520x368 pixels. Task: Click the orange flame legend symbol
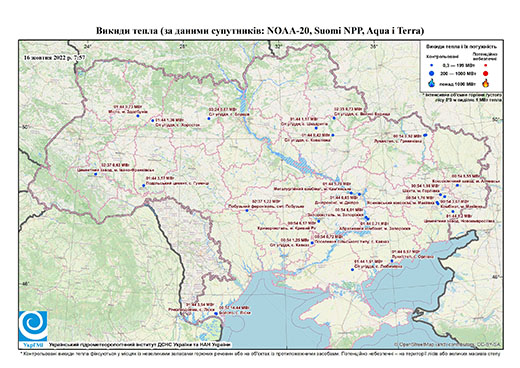486,83
